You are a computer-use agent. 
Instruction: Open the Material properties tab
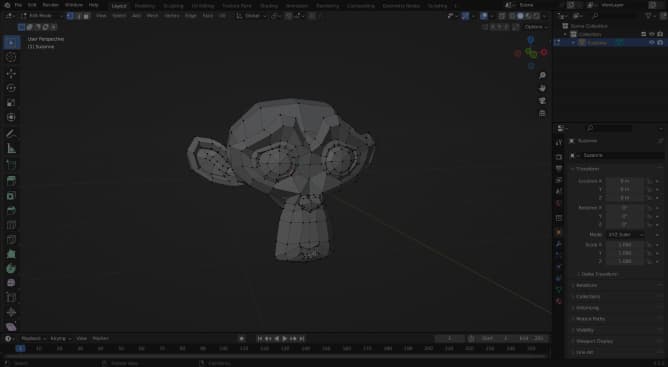pyautogui.click(x=559, y=301)
